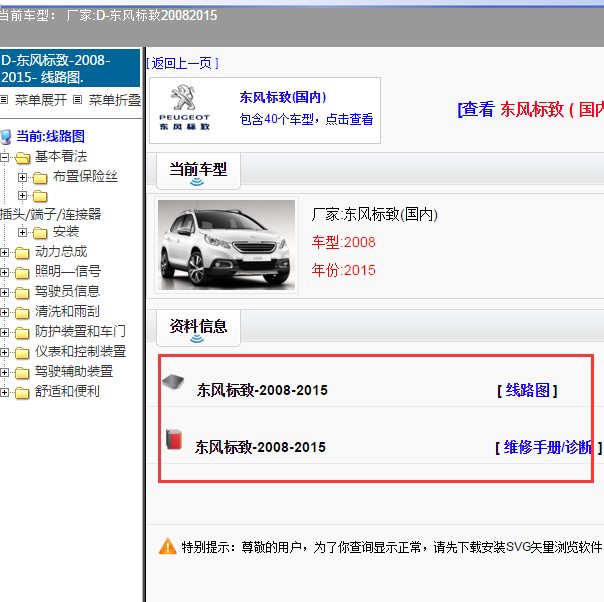The height and width of the screenshot is (602, 604).
Task: Select the 驾驶辅助装置 tree item
Action: [74, 372]
